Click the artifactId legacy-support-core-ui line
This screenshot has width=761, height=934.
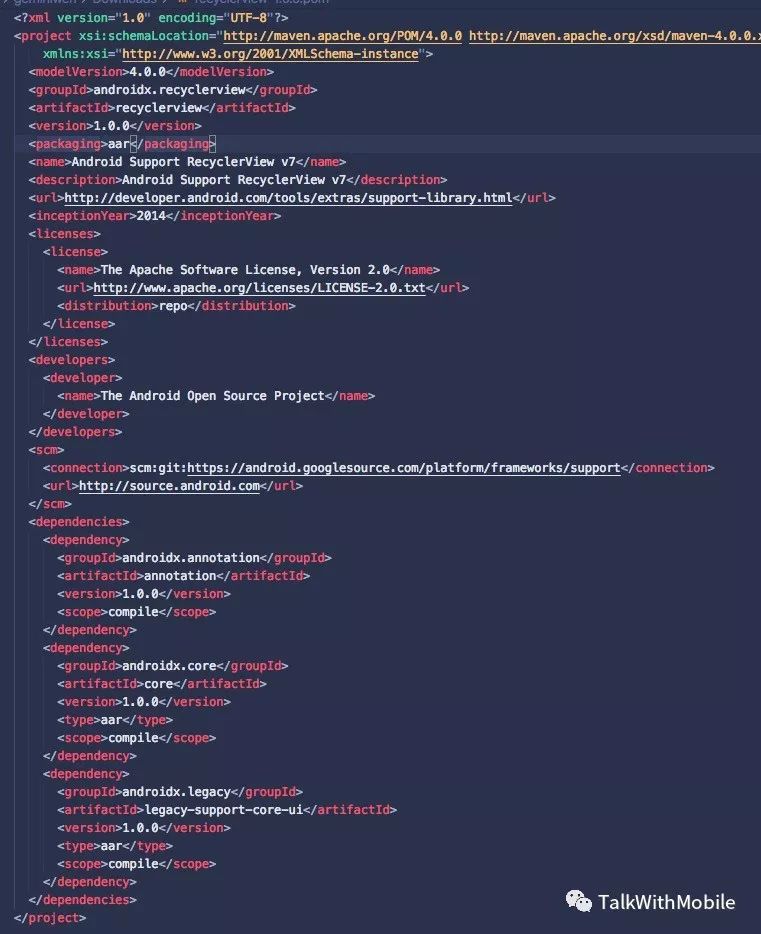coord(227,810)
